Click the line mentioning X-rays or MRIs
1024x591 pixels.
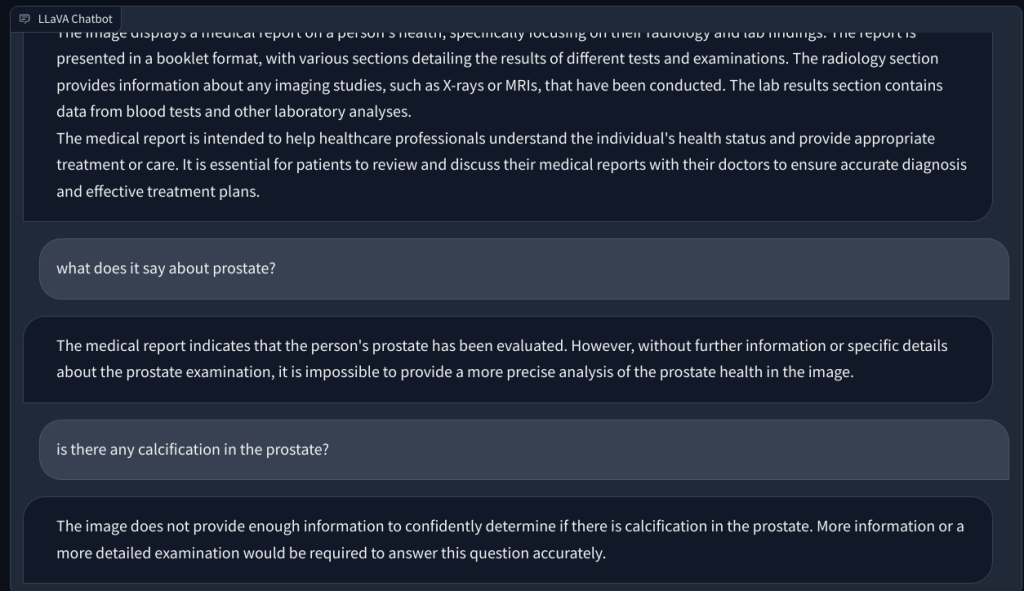coord(499,86)
